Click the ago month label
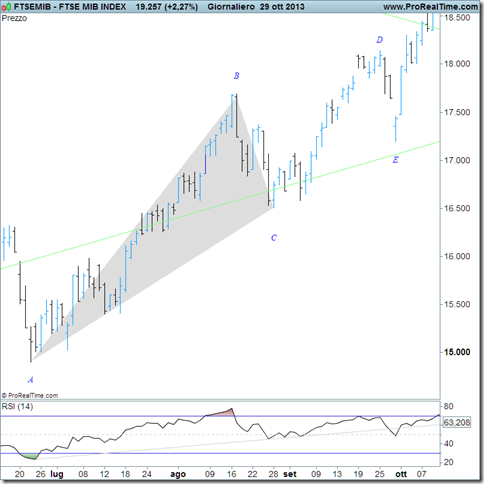This screenshot has width=484, height=484. click(x=178, y=474)
